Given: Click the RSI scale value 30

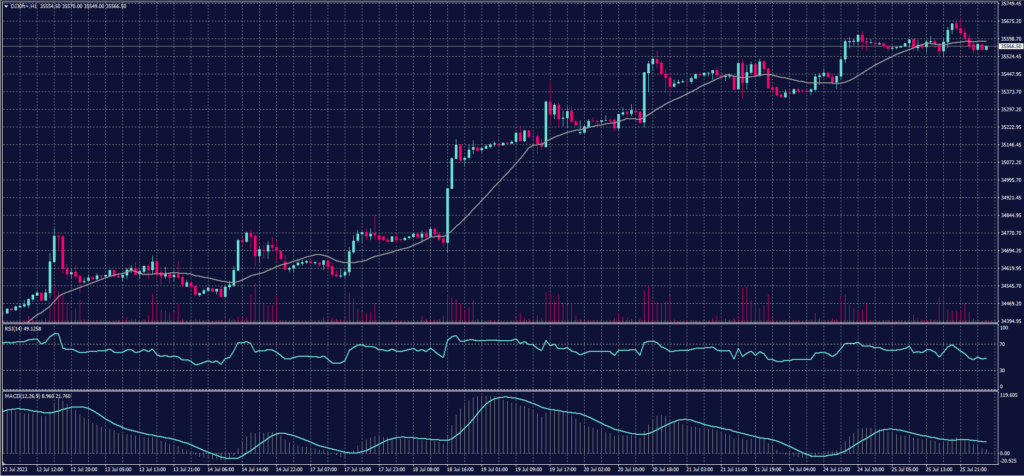Looking at the screenshot, I should [1001, 371].
